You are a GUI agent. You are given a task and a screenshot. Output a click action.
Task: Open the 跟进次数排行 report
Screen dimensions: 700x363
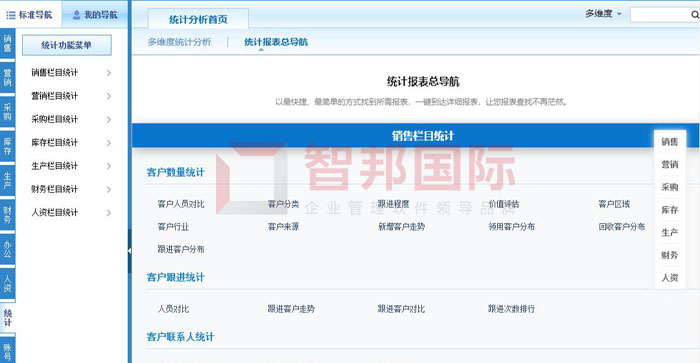512,309
